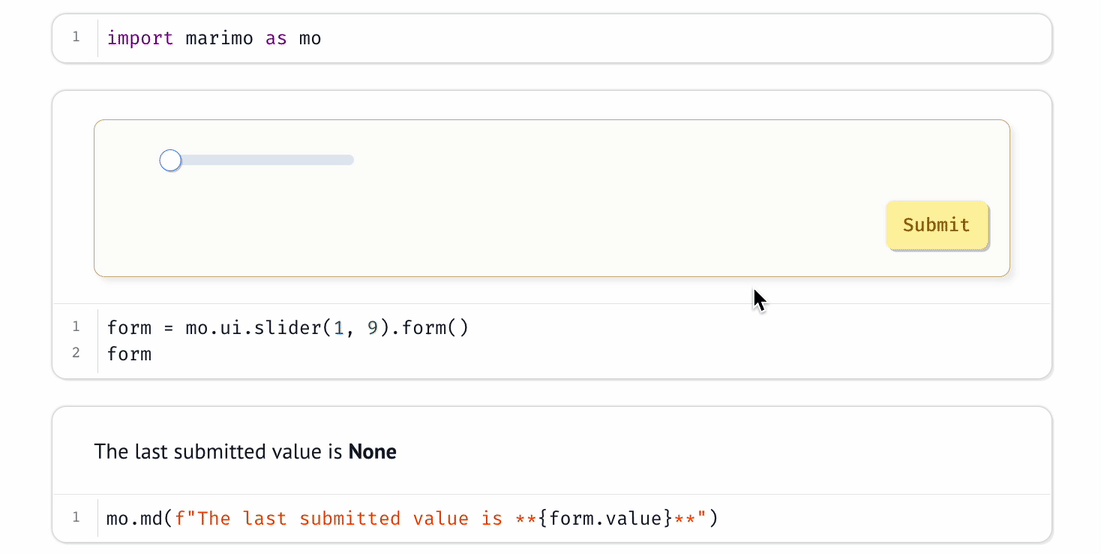Click line number 1 of the import cell

tap(76, 38)
